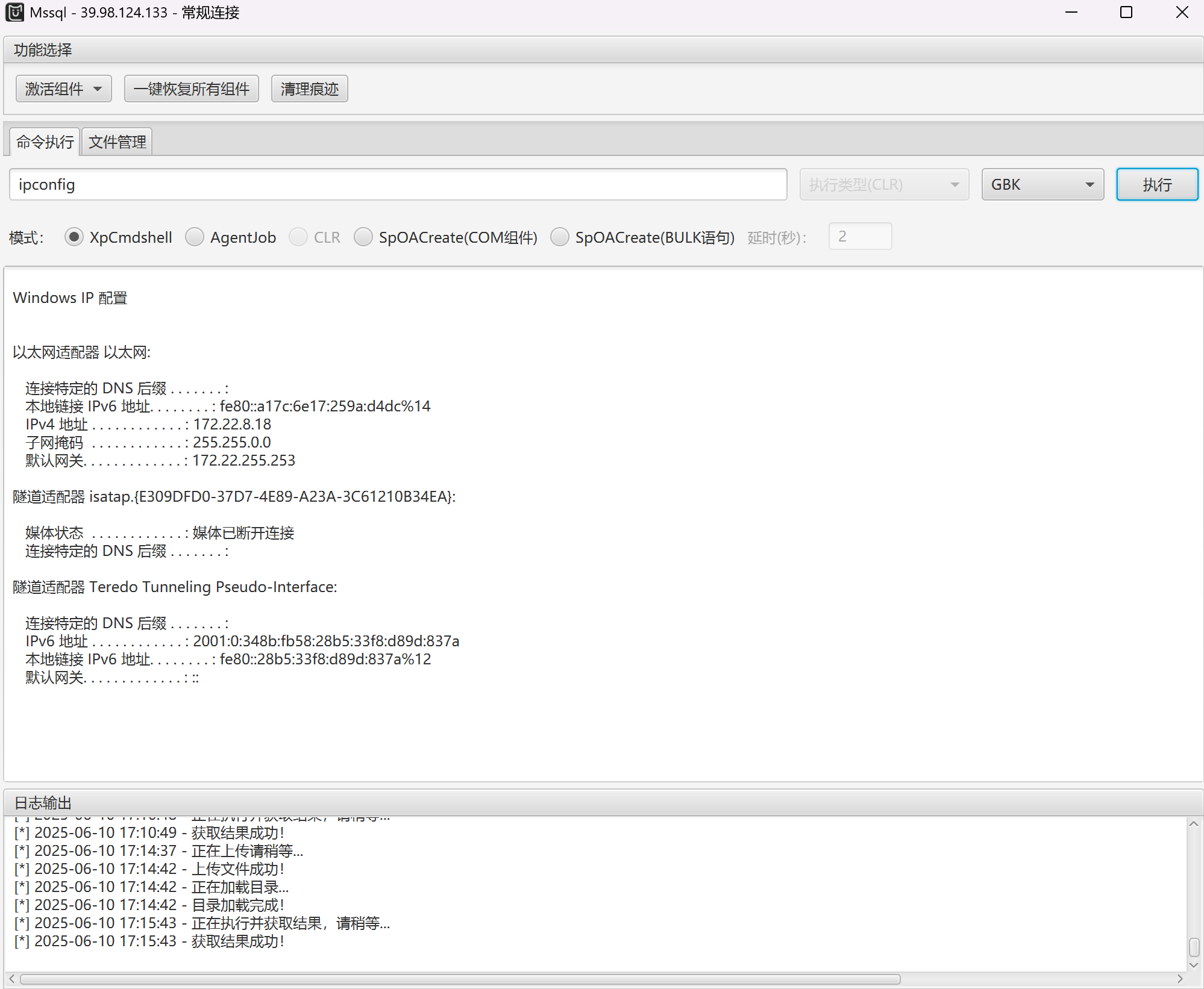Click the 执行 button
Viewport: 1204px width, 989px height.
[x=1156, y=184]
